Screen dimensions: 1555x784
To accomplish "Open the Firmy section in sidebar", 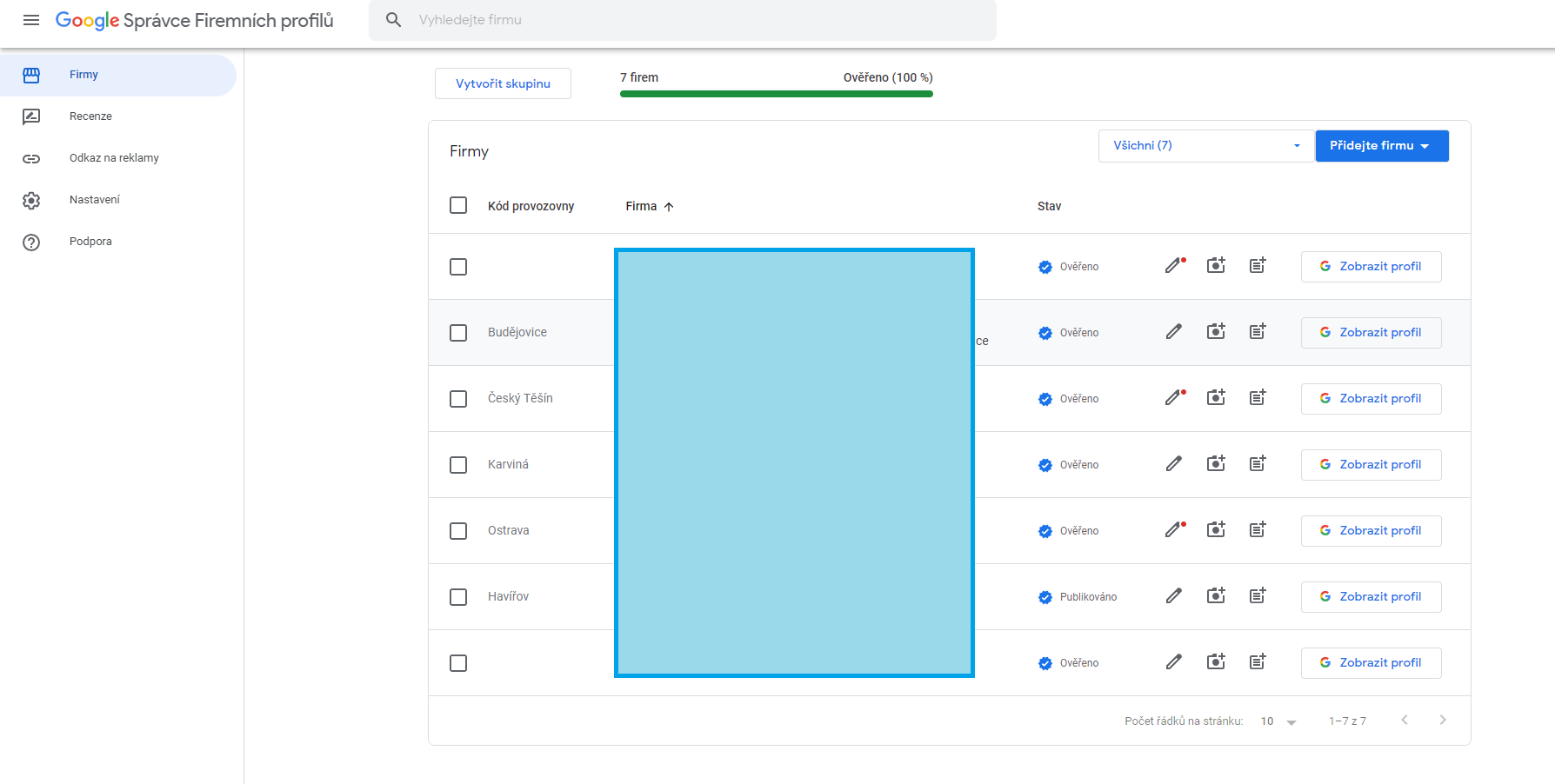I will tap(118, 76).
